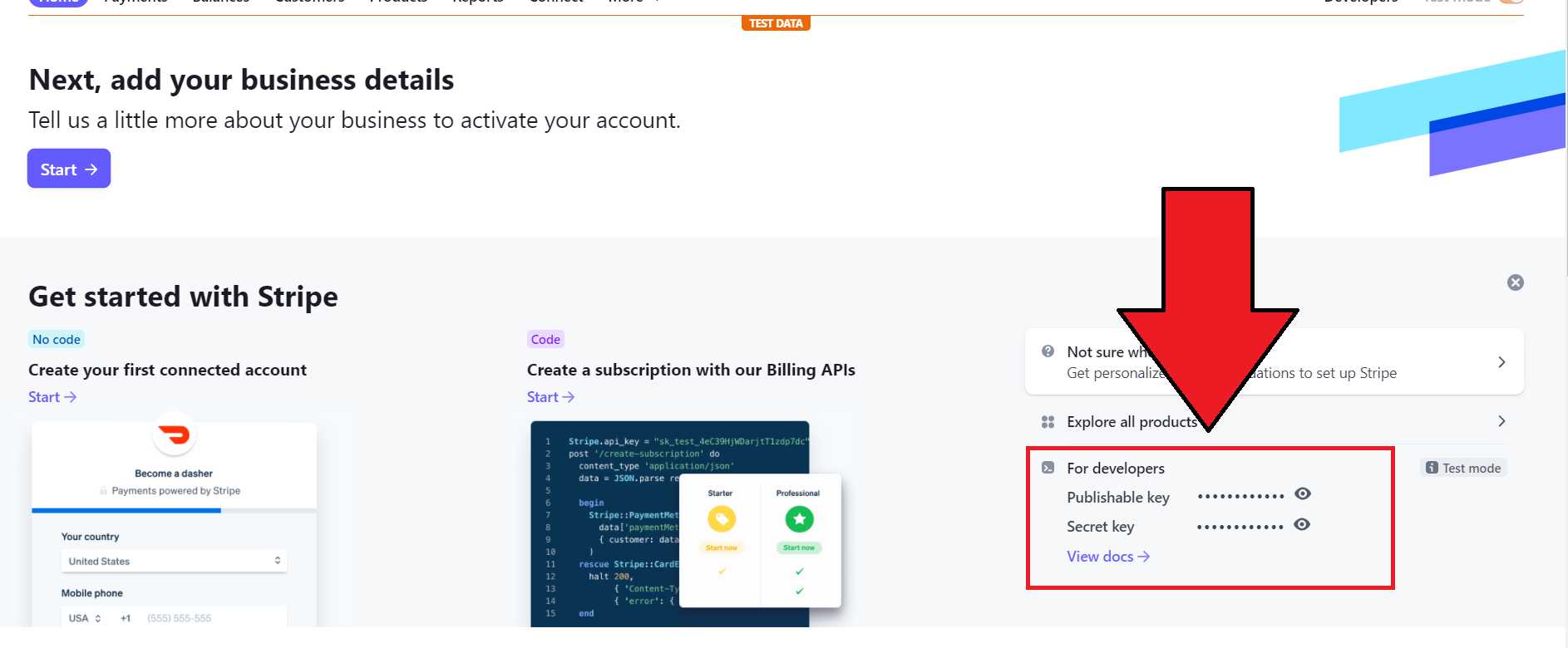Open the View docs link

[x=1108, y=557]
